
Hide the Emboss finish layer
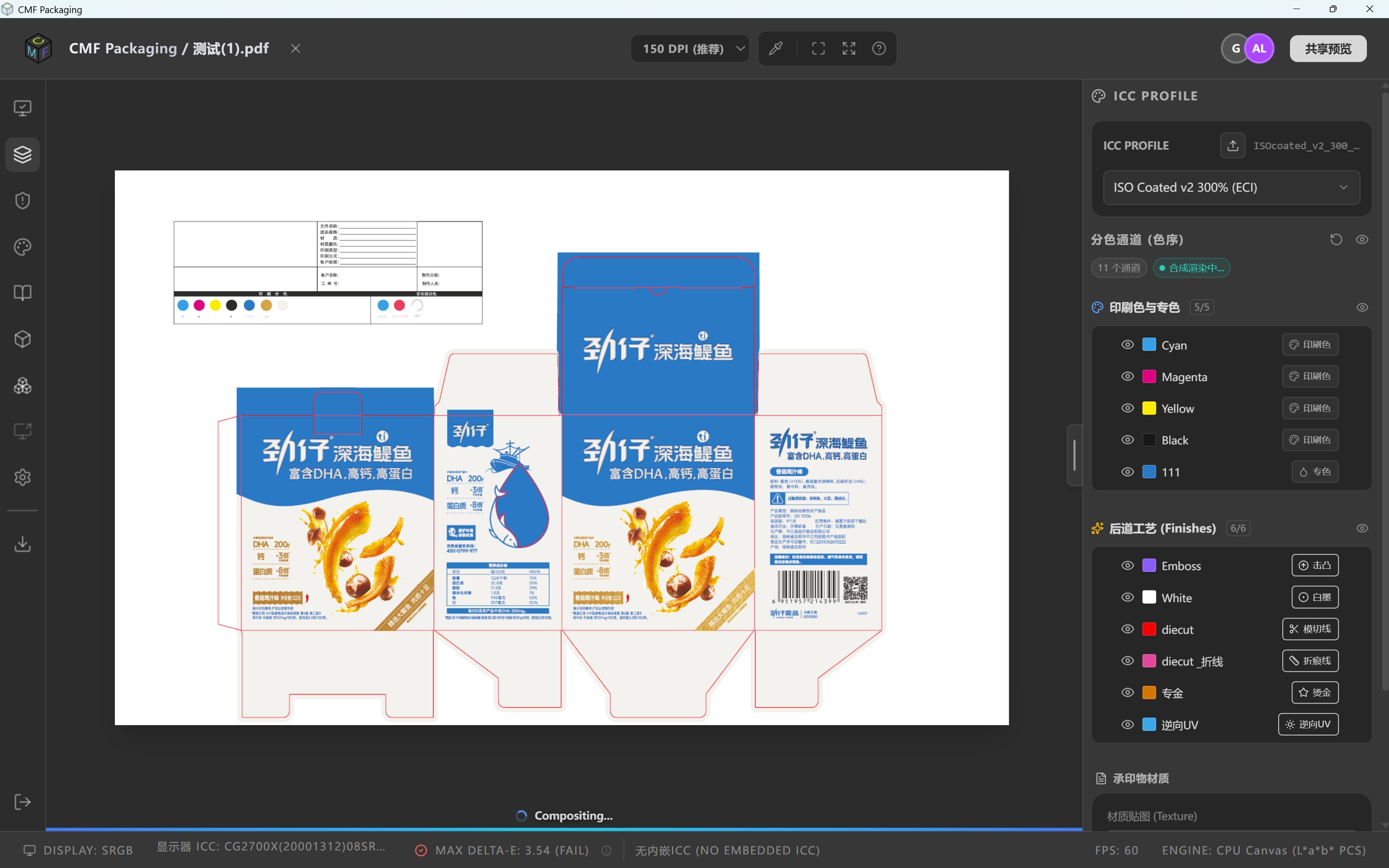(x=1127, y=566)
